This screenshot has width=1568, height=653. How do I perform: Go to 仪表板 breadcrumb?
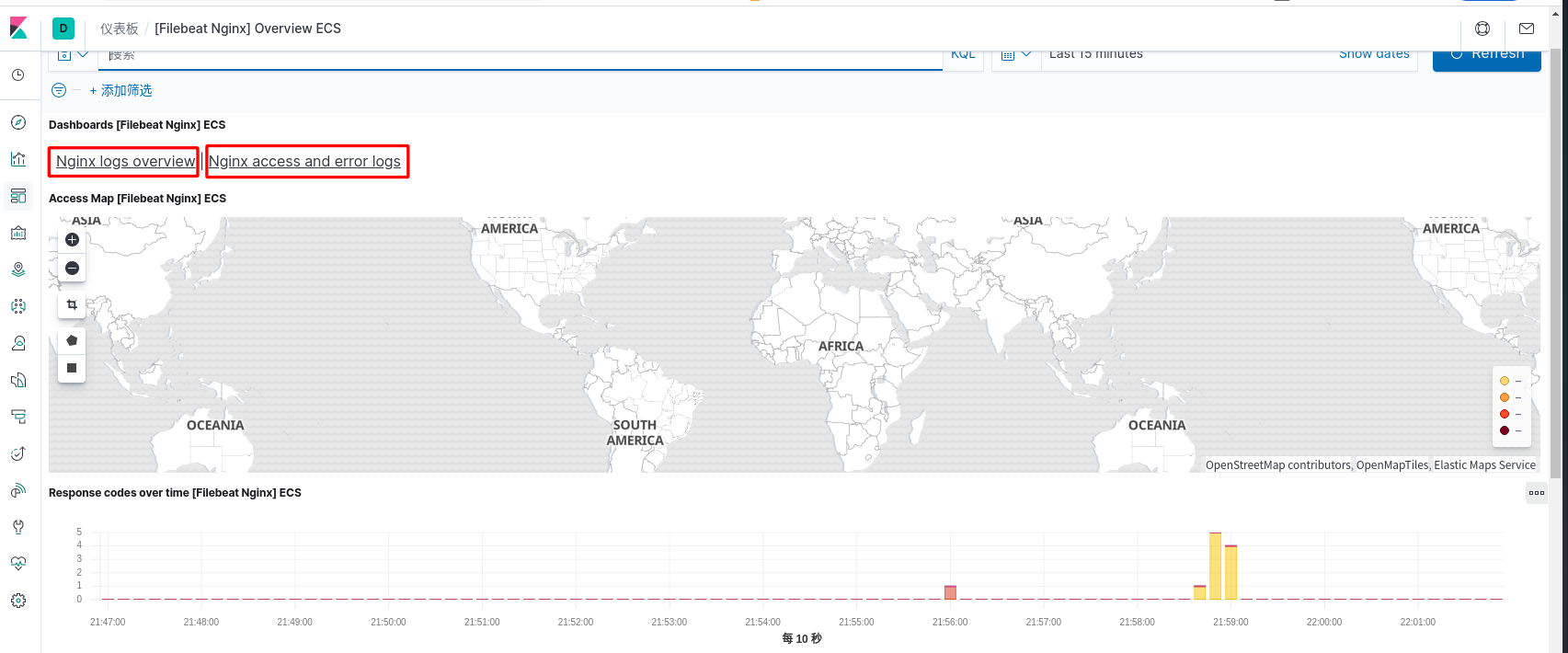(x=120, y=29)
